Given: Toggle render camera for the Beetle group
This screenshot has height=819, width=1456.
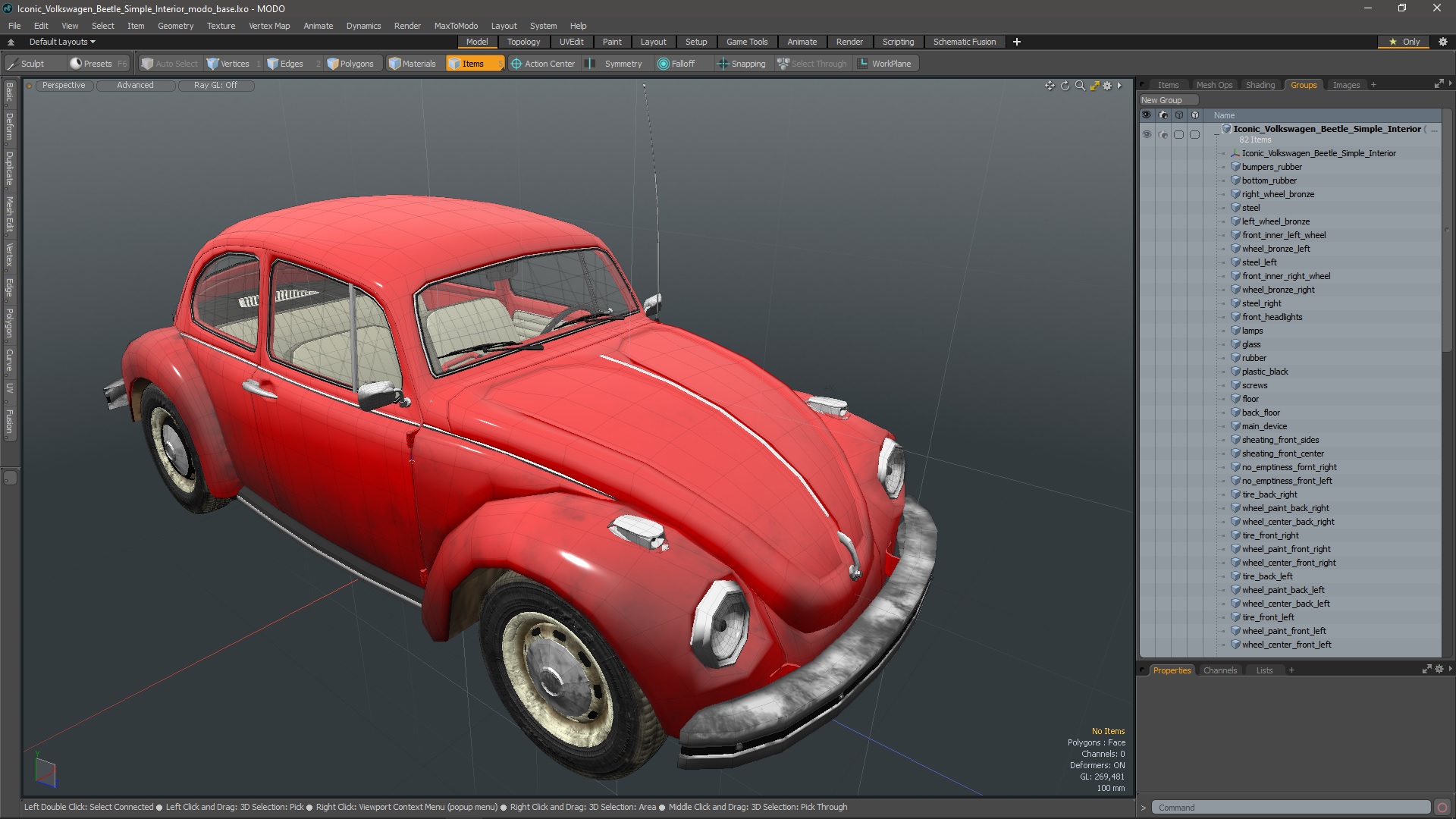Looking at the screenshot, I should [x=1163, y=134].
